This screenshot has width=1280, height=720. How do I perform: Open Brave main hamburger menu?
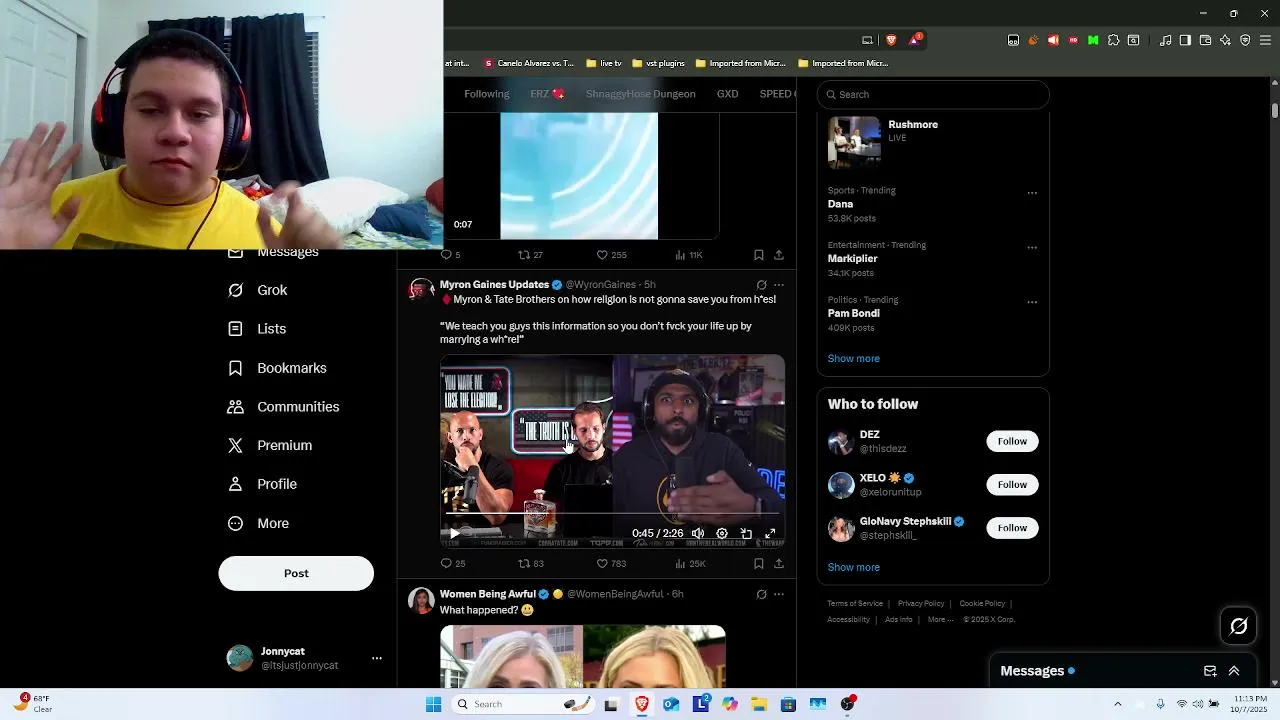(1265, 40)
